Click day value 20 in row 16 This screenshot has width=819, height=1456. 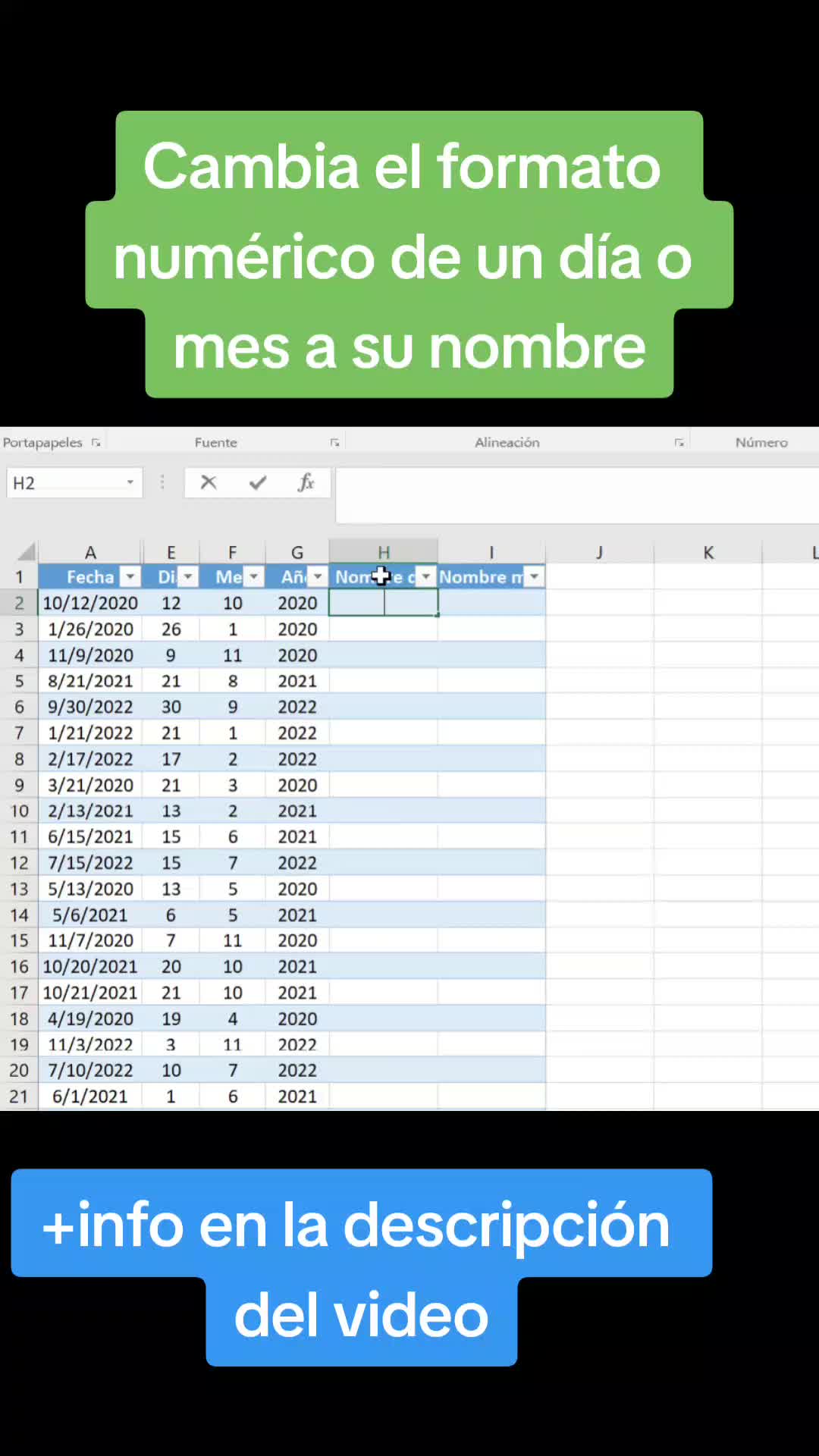pos(171,967)
